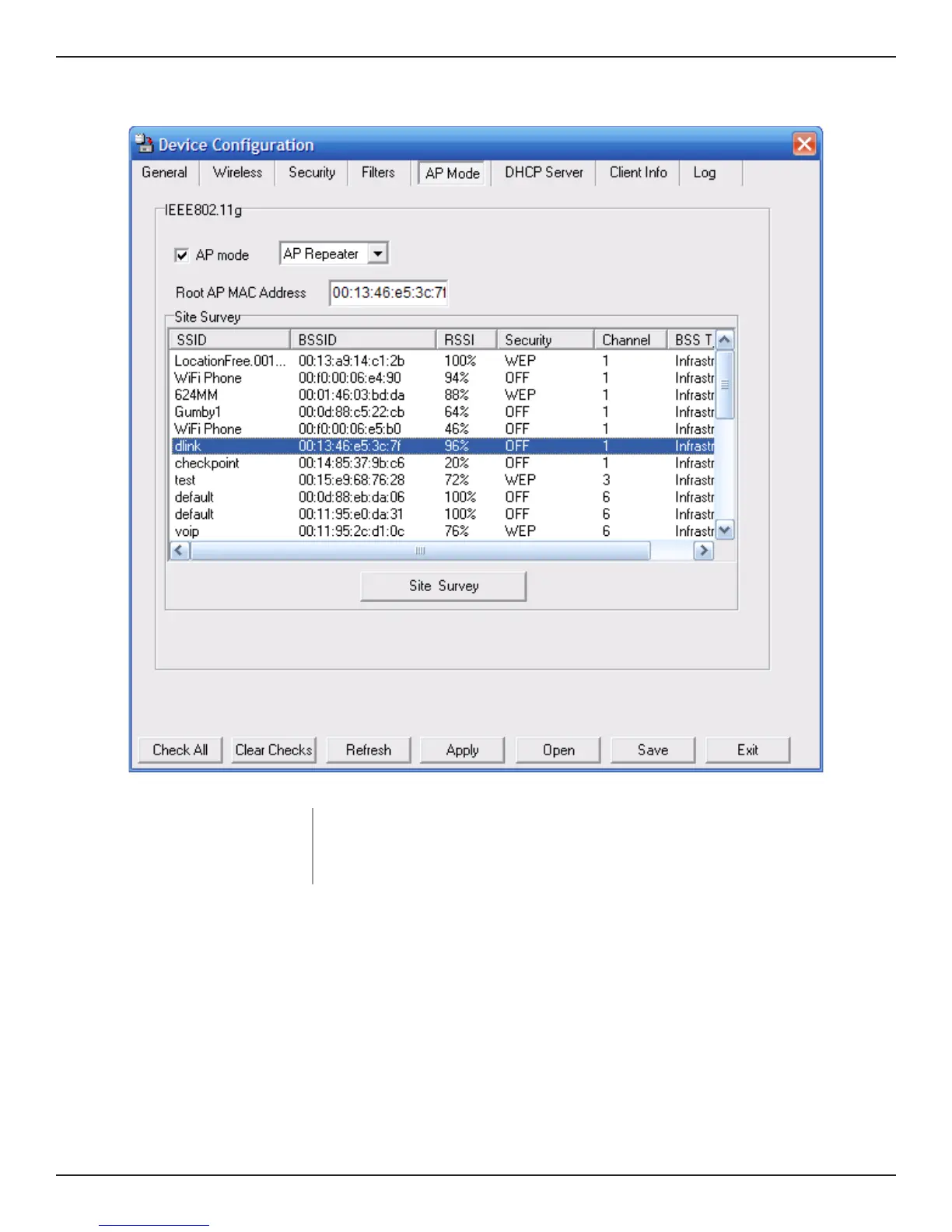
Task: Click the site list scroll down arrow
Action: [725, 530]
